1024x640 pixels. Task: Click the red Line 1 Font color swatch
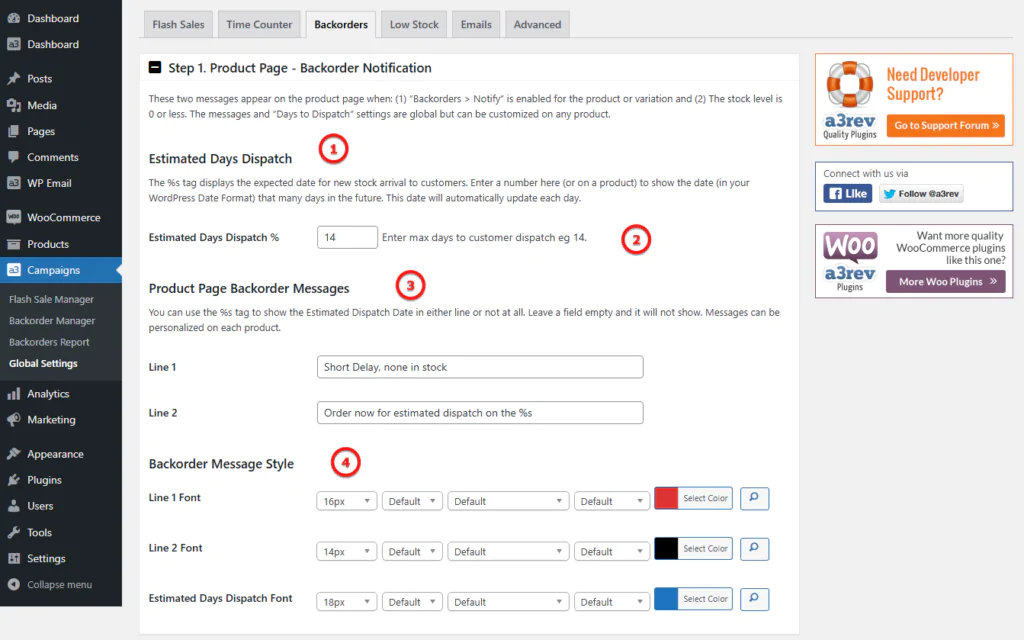coord(666,498)
